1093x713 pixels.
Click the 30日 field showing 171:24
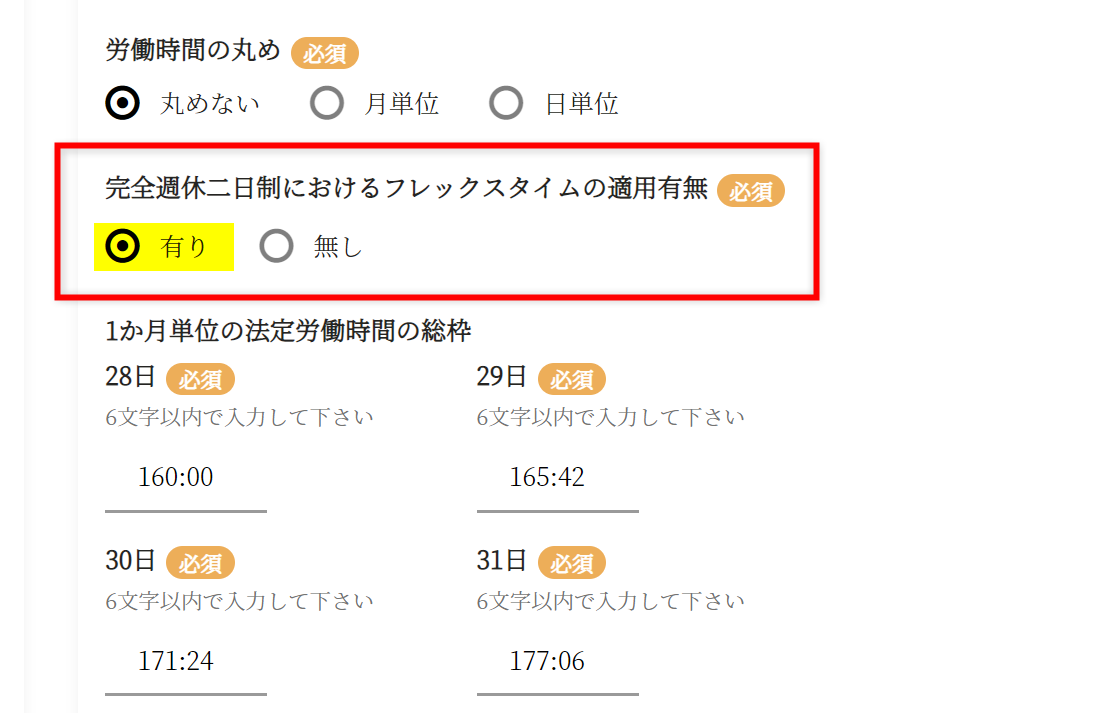click(185, 661)
